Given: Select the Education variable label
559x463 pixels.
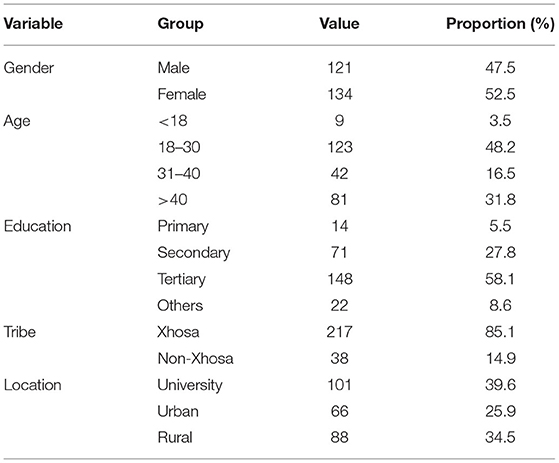Looking at the screenshot, I should (37, 226).
